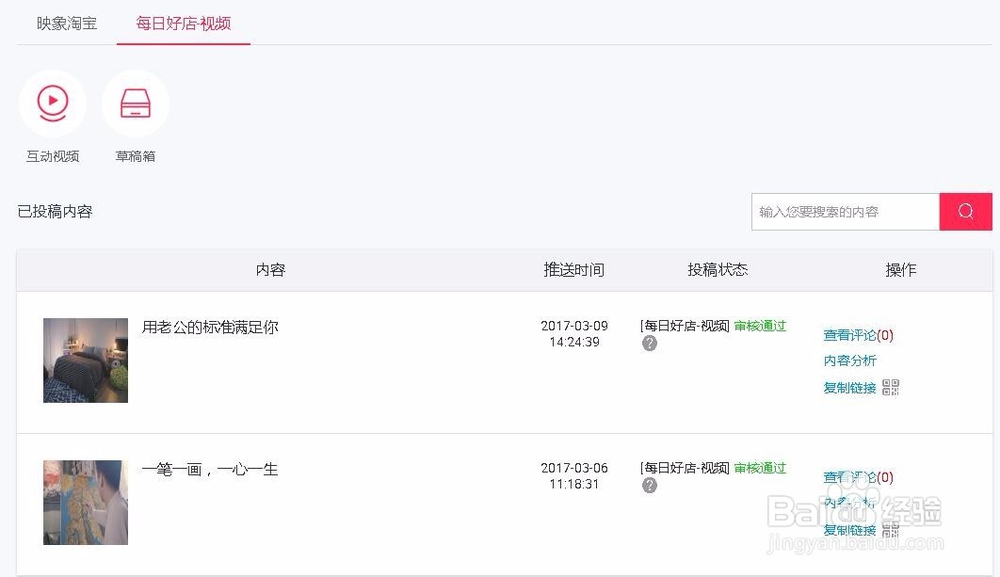Open 内容分析 for the first video
1000x577 pixels.
tap(849, 360)
